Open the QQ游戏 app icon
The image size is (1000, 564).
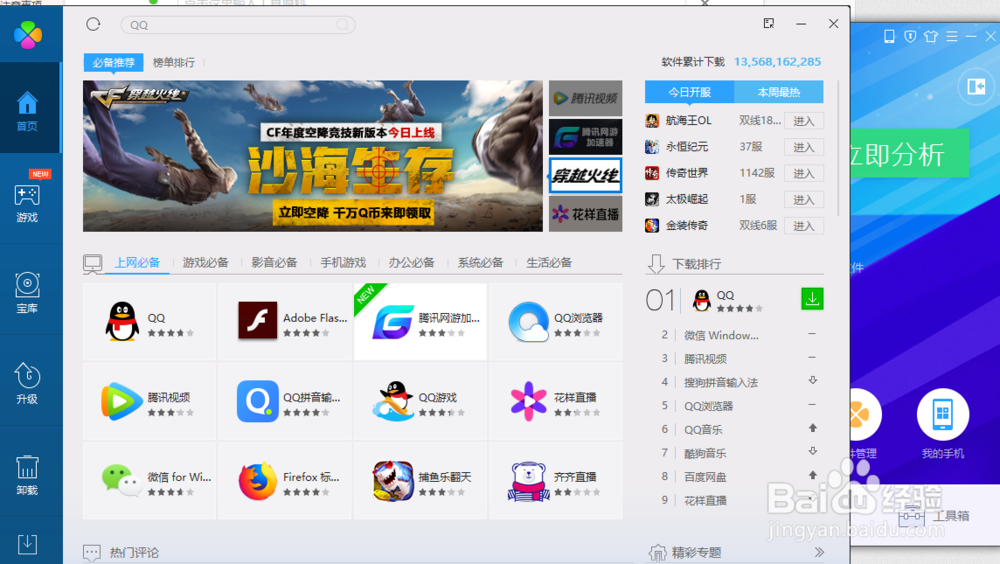tap(393, 401)
